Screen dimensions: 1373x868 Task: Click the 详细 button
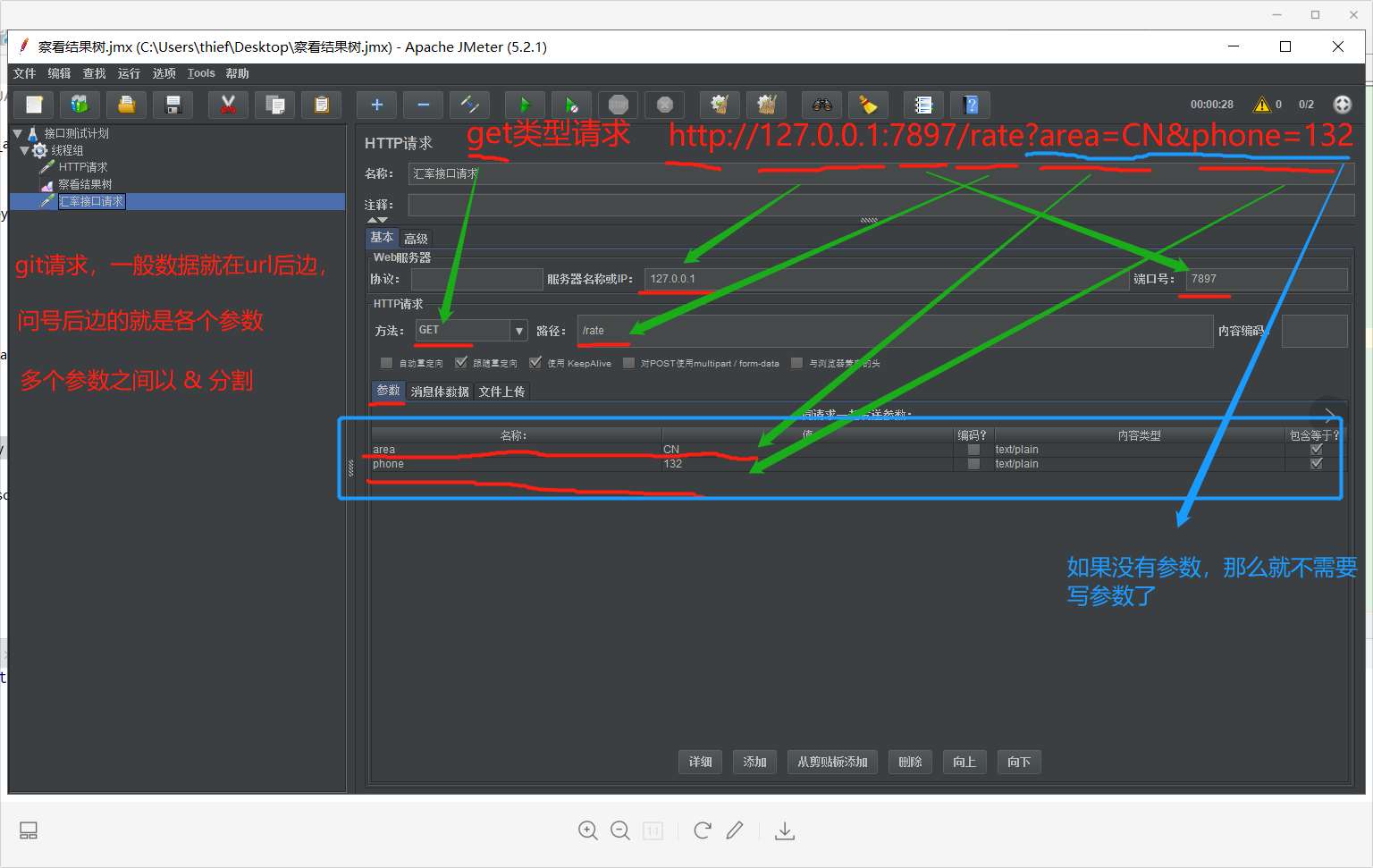pos(701,762)
